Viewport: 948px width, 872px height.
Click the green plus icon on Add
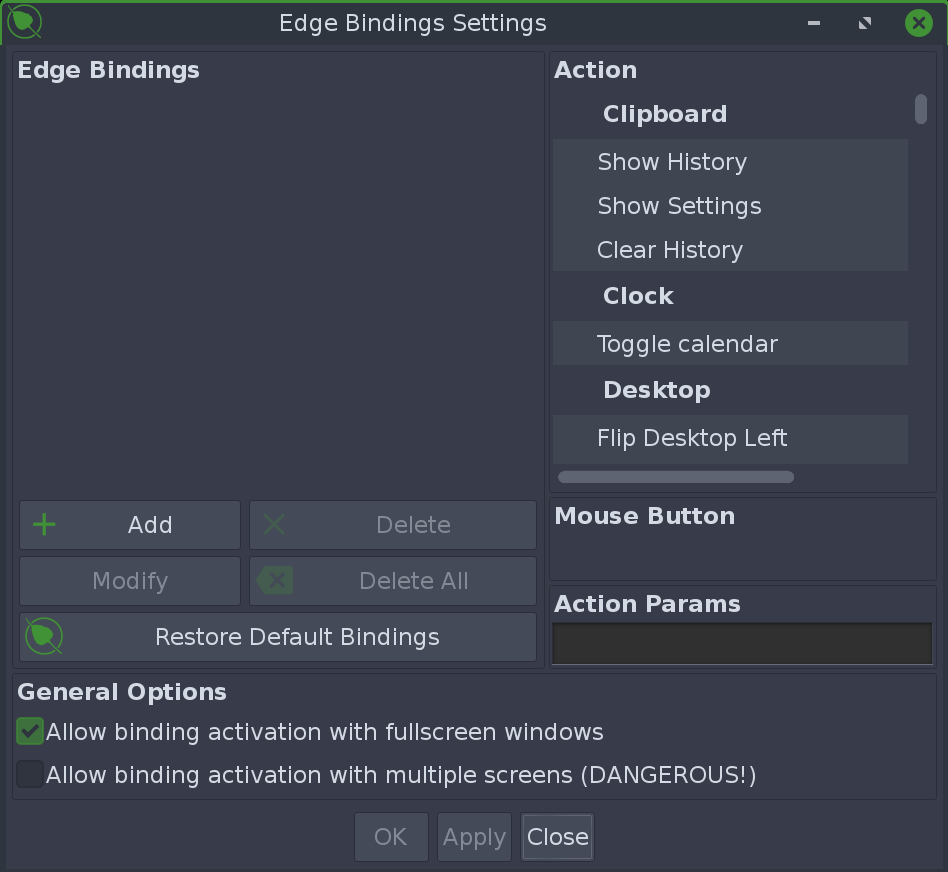44,524
